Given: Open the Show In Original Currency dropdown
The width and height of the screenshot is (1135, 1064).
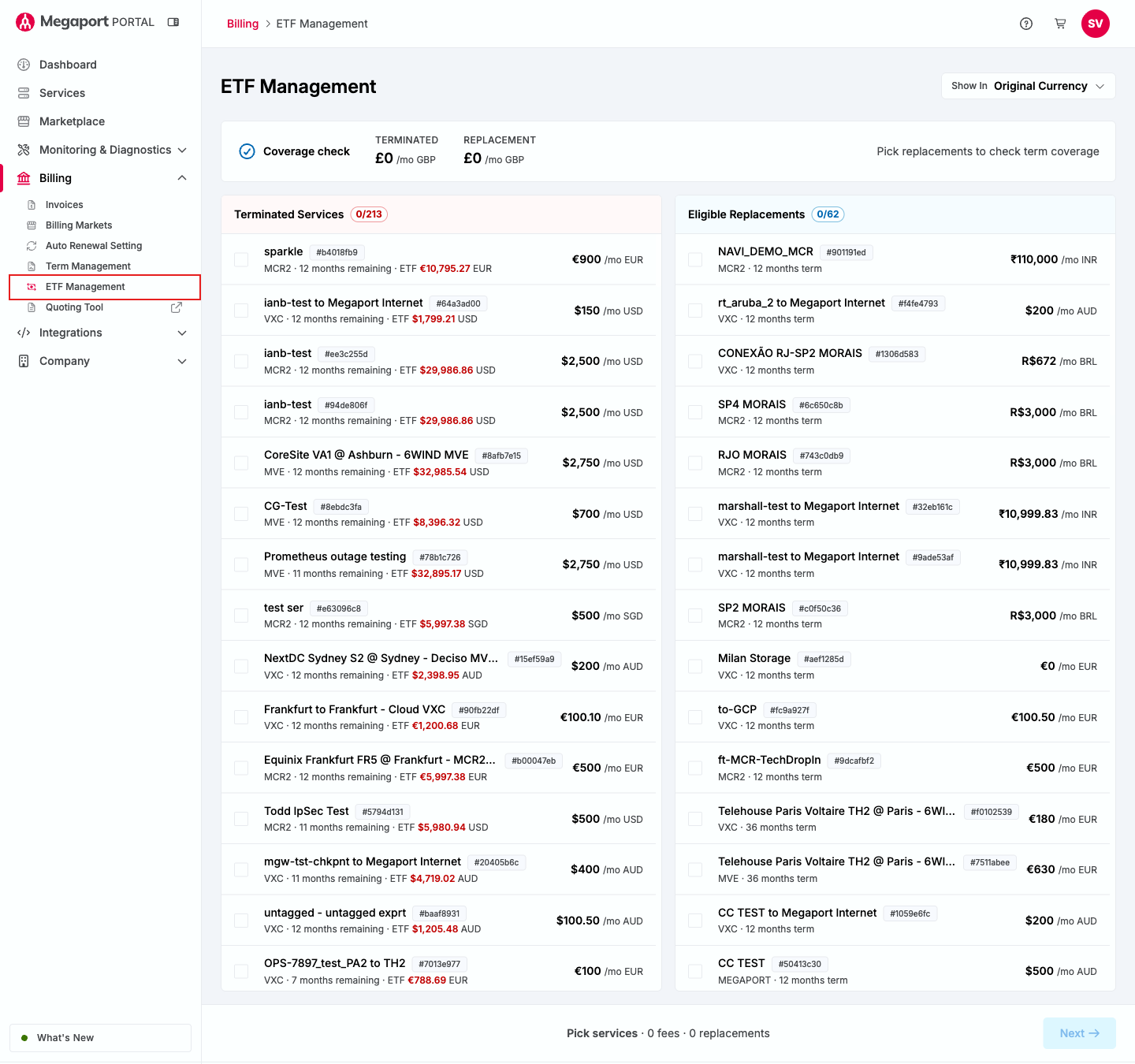Looking at the screenshot, I should click(x=1028, y=86).
